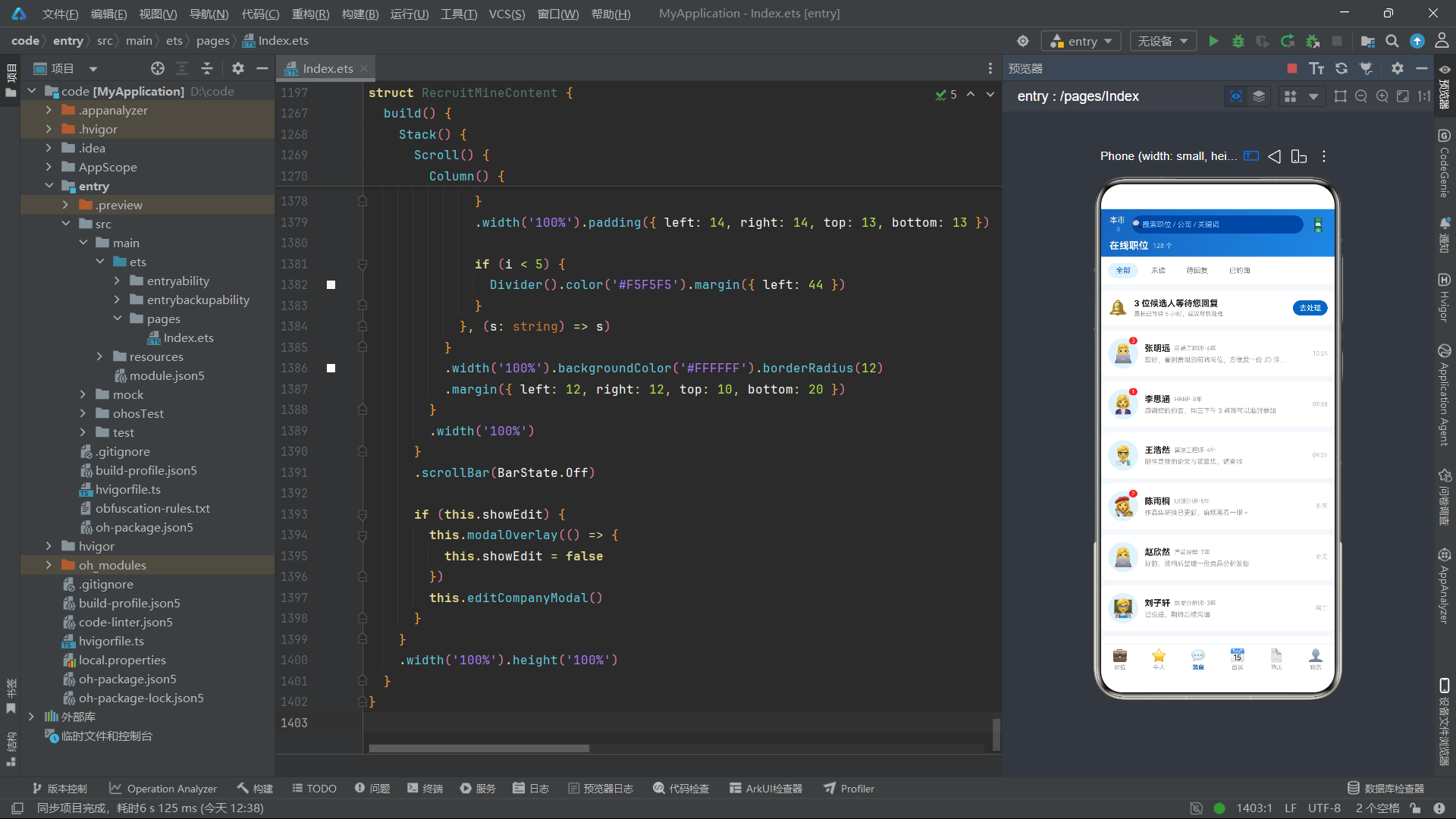
Task: Open the Profiler tool window
Action: click(849, 789)
